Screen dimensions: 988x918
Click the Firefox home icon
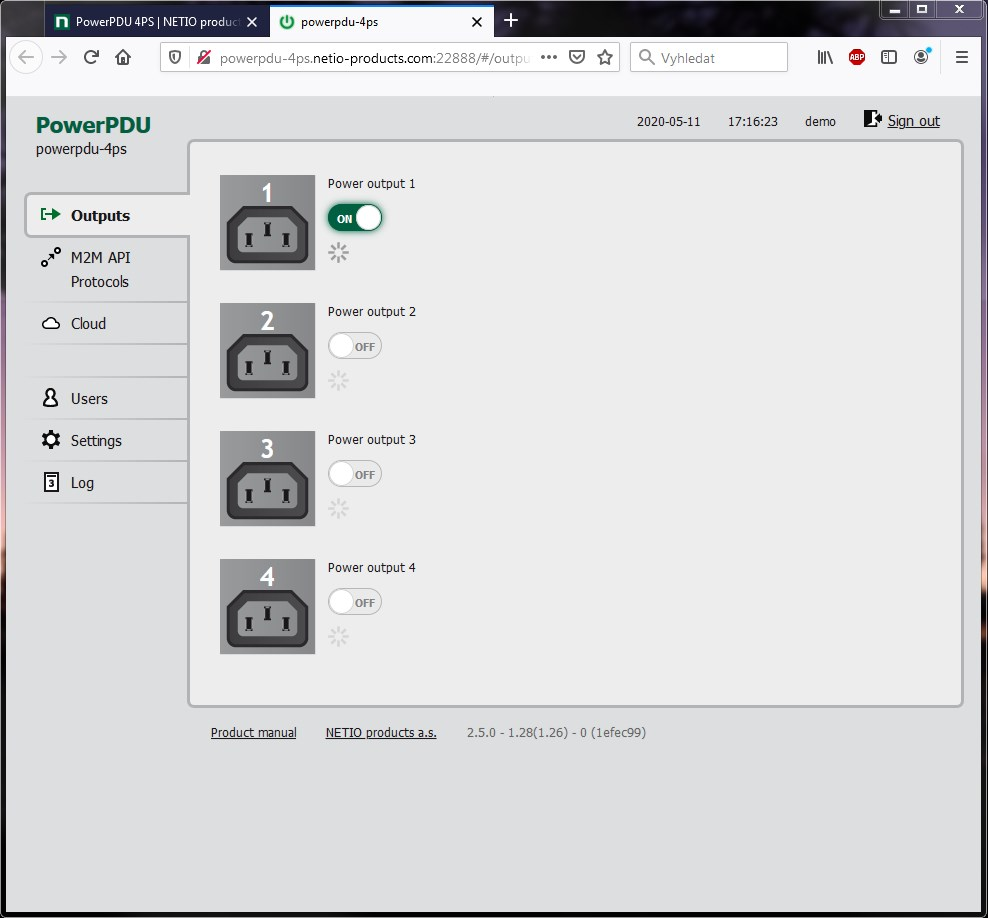click(x=123, y=58)
